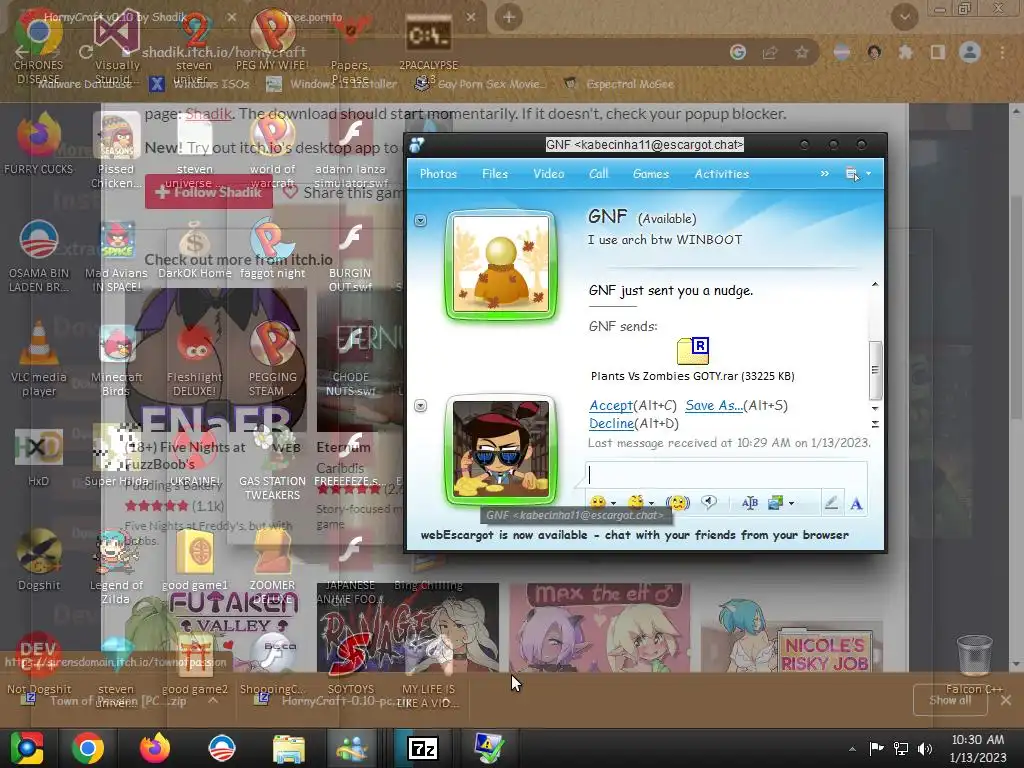Switch to handwriting pen mode
This screenshot has width=1024, height=768.
tap(831, 503)
